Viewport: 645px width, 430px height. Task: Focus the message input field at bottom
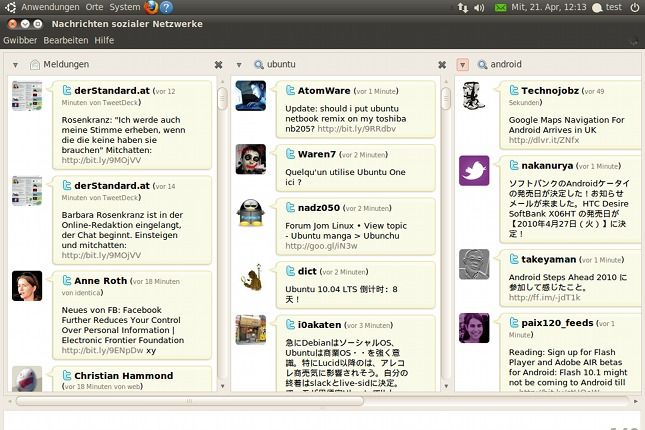322,421
